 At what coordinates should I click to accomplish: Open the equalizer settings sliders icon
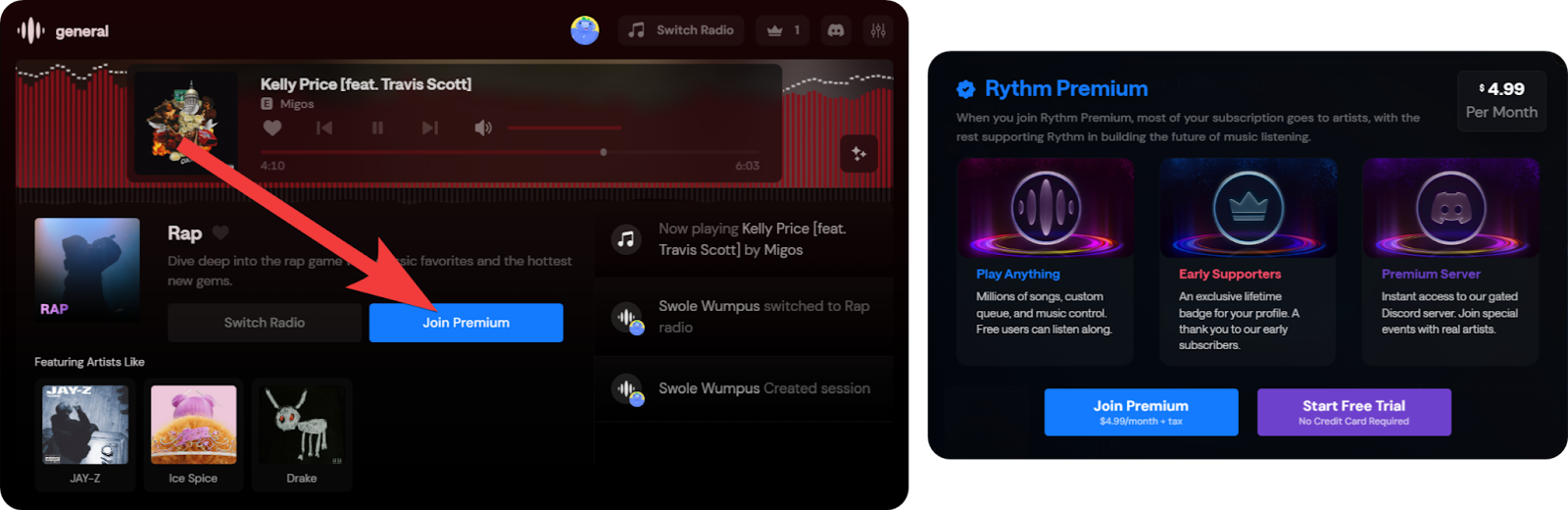[878, 30]
